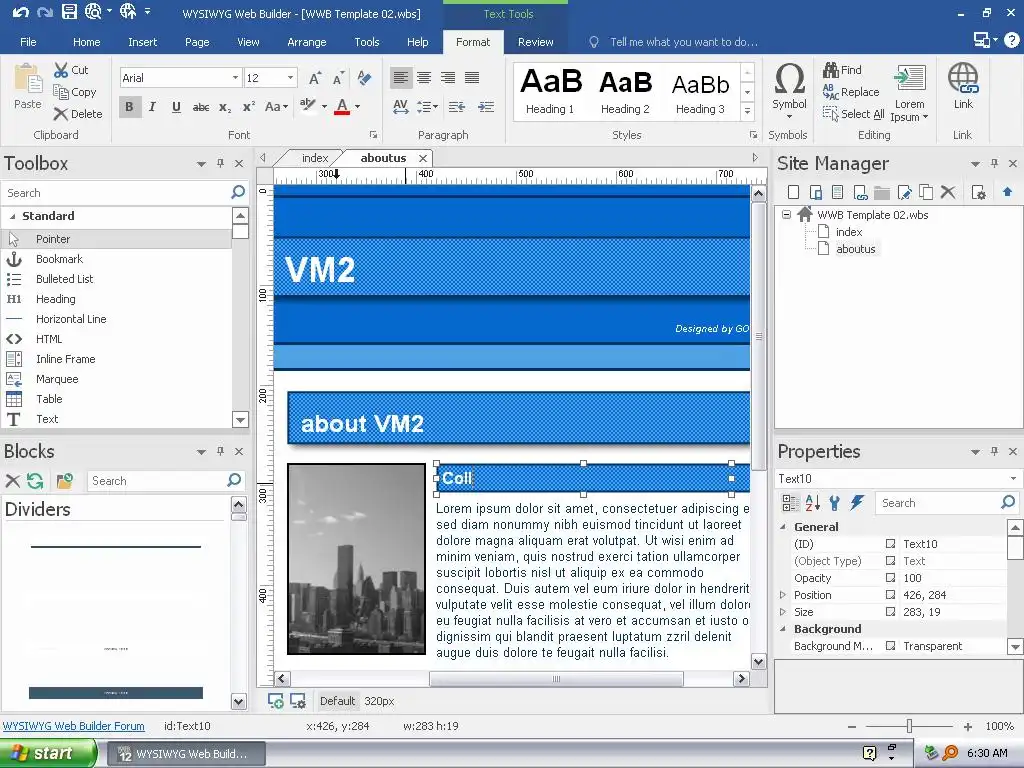1024x768 pixels.
Task: Click the Windows start button
Action: pyautogui.click(x=48, y=753)
